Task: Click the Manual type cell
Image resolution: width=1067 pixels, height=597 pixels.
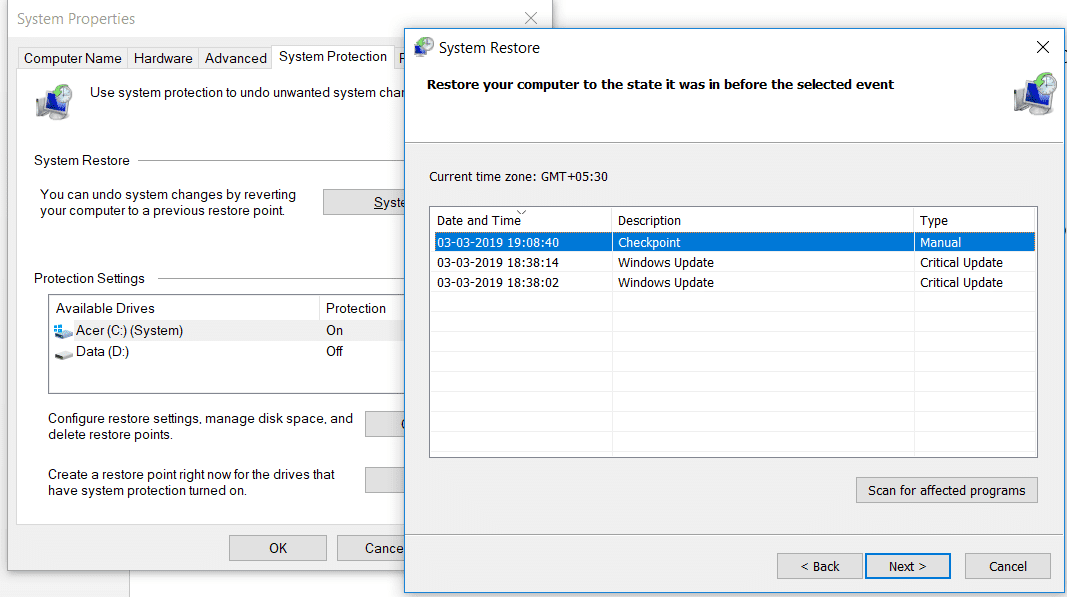Action: click(x=940, y=242)
